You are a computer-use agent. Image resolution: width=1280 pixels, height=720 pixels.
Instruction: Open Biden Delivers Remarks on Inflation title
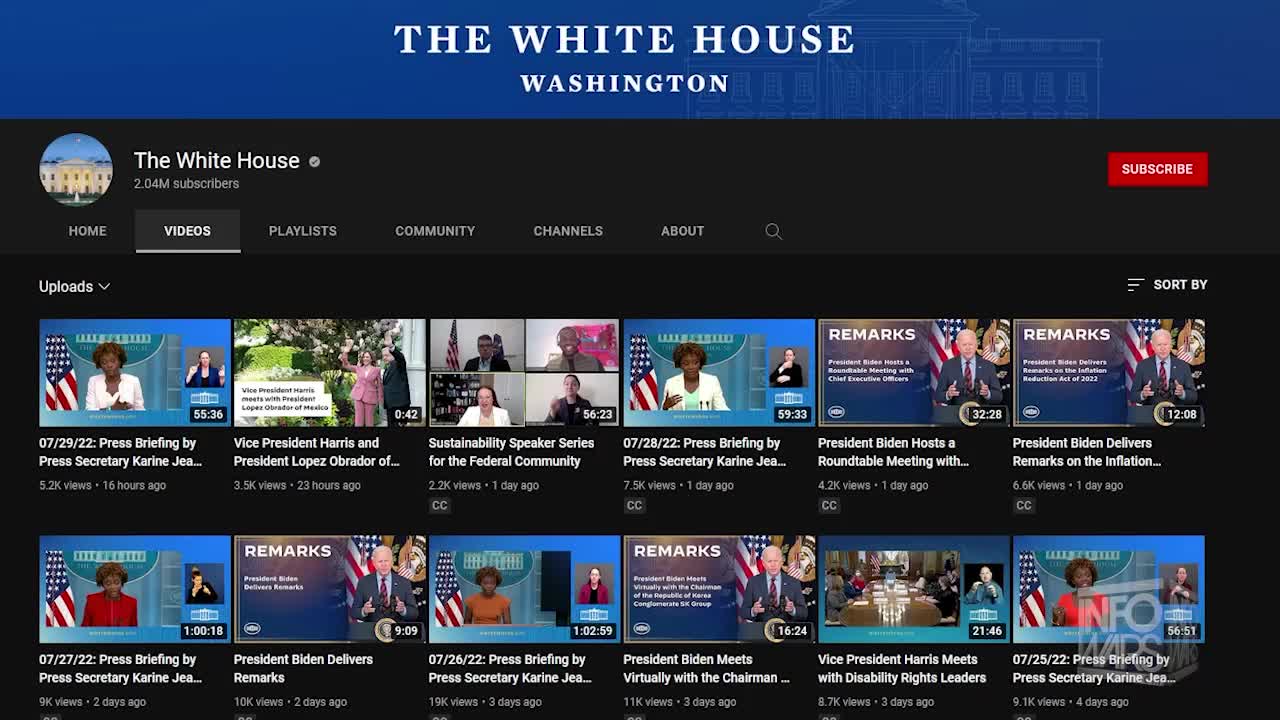(1087, 452)
